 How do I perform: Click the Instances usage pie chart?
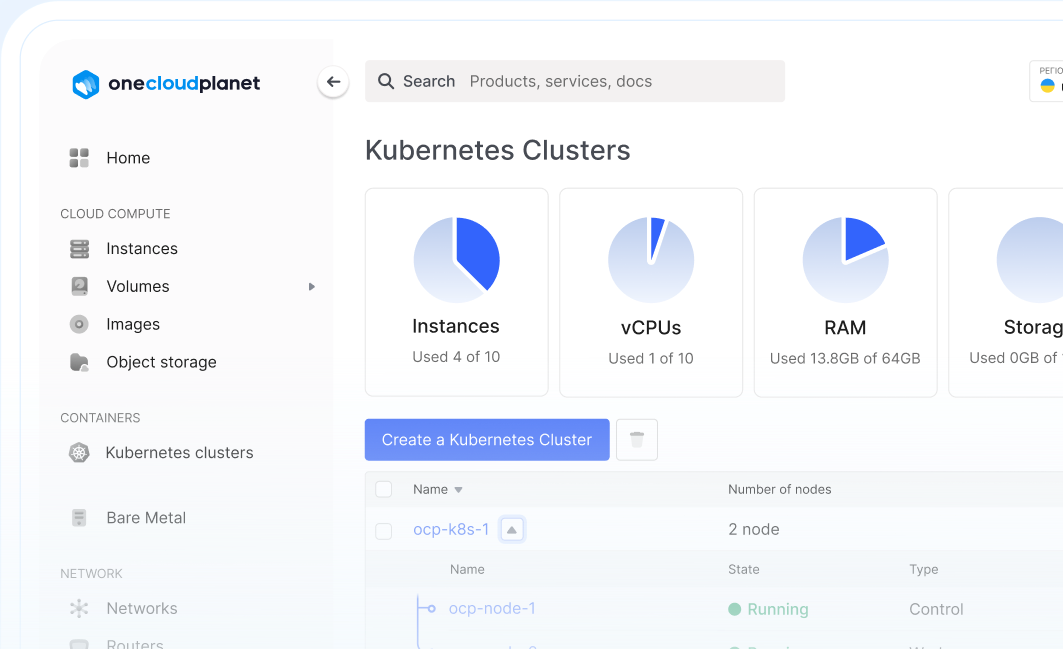tap(456, 260)
